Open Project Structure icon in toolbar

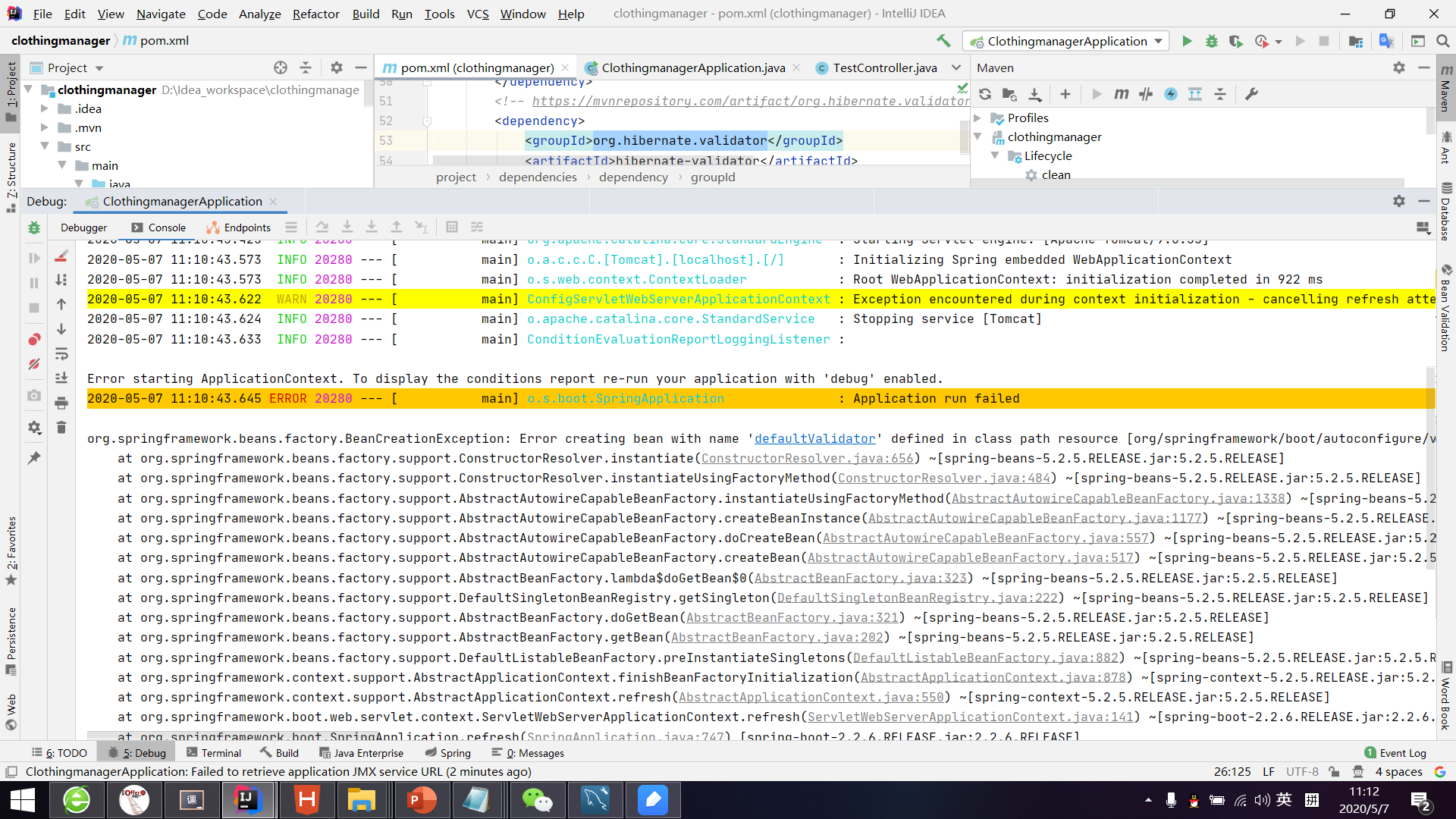(x=1356, y=41)
